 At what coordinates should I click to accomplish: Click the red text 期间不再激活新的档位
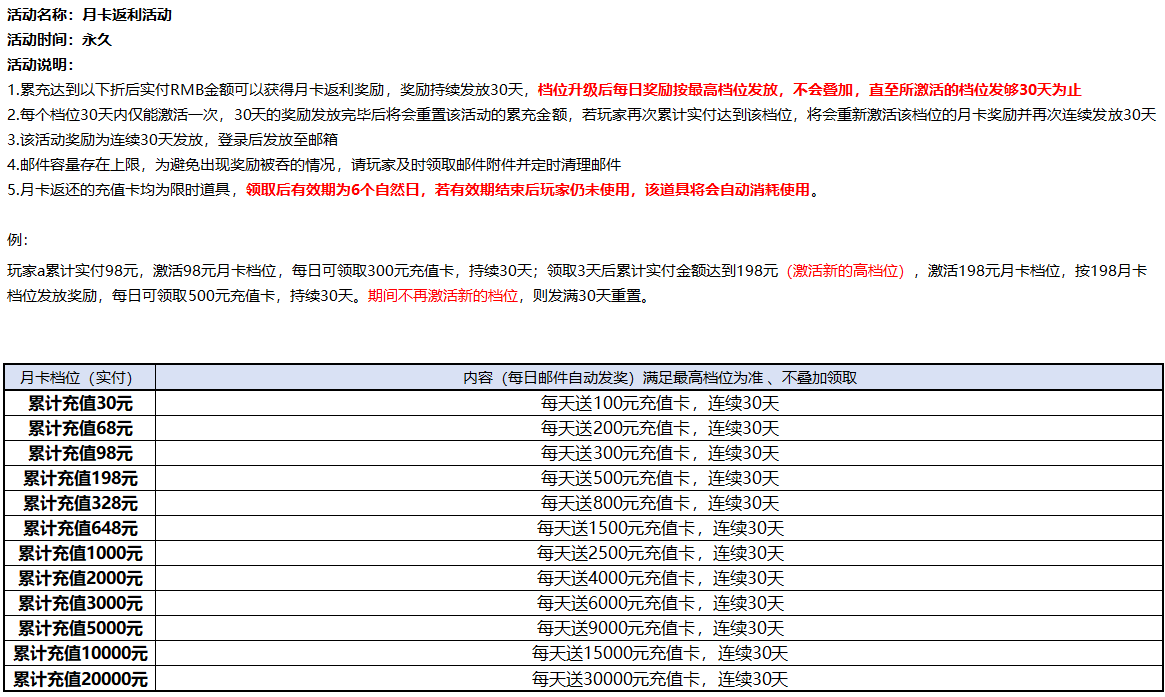[x=443, y=296]
